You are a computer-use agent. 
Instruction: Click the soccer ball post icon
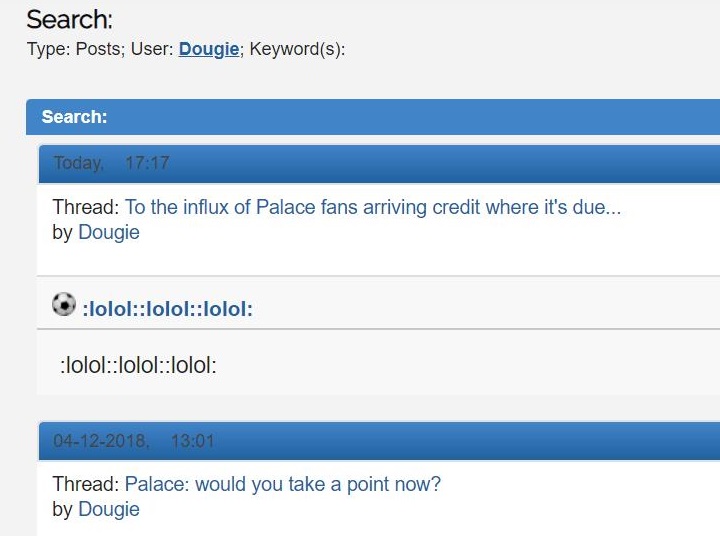[x=64, y=304]
